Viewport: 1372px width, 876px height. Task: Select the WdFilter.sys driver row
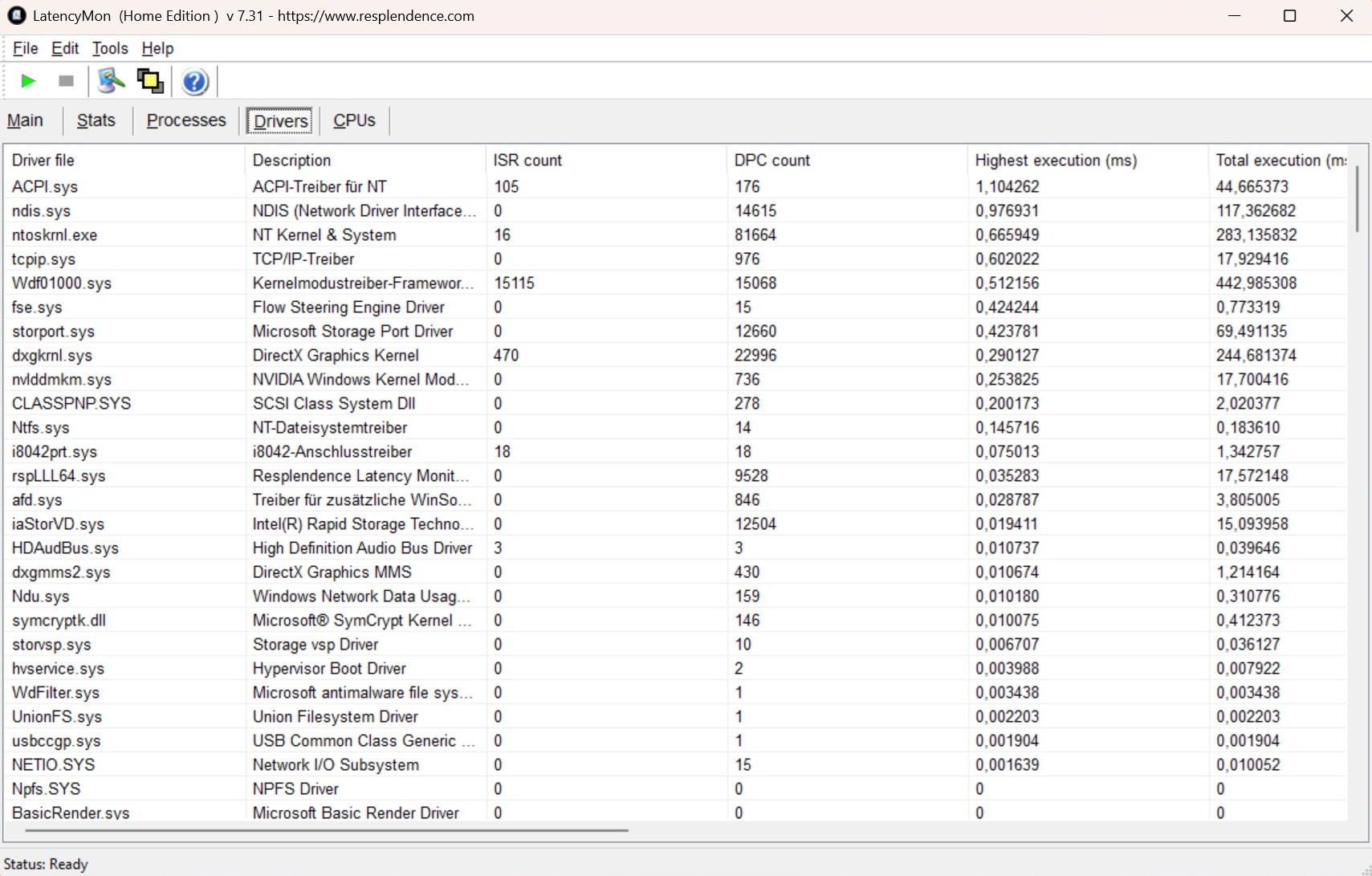tap(676, 692)
